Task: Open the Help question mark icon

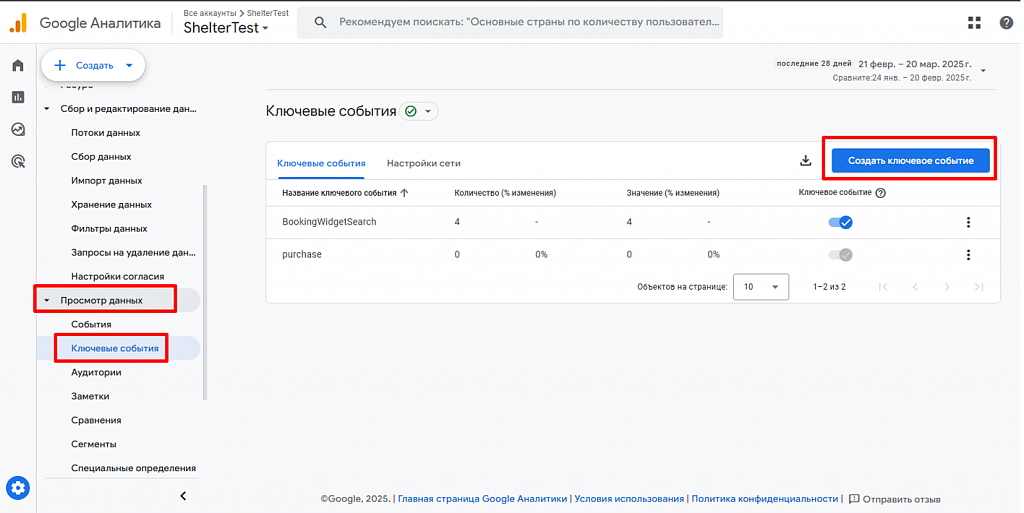Action: (1006, 23)
